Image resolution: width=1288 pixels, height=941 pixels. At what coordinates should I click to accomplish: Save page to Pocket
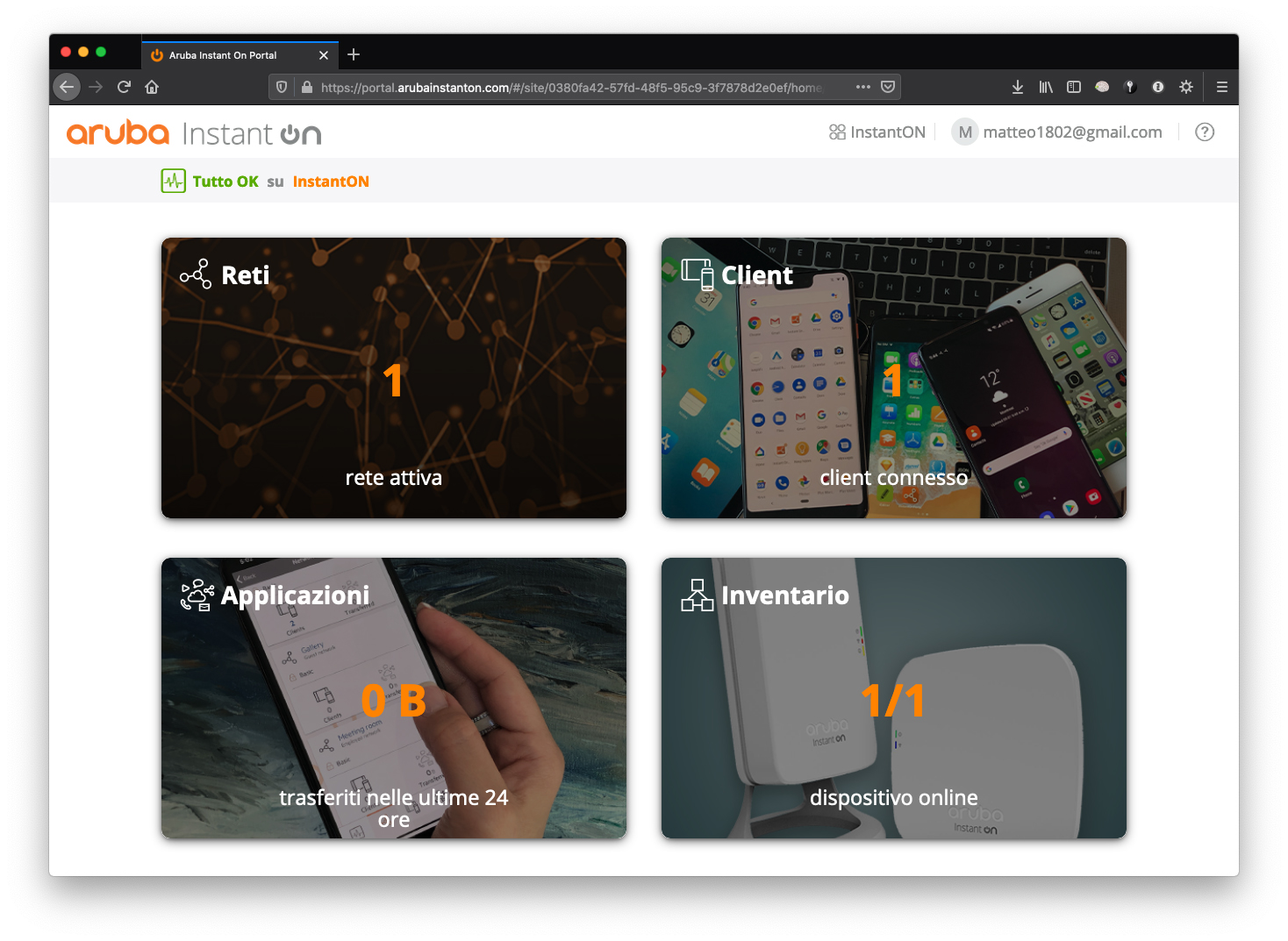pos(888,87)
